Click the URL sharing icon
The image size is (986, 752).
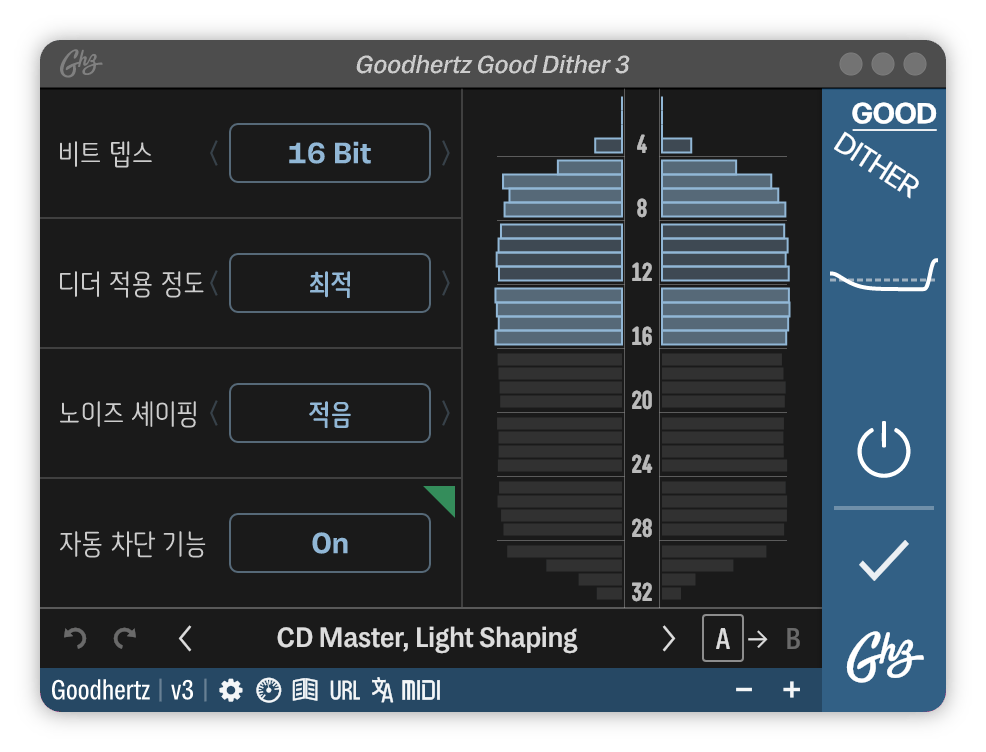(343, 690)
